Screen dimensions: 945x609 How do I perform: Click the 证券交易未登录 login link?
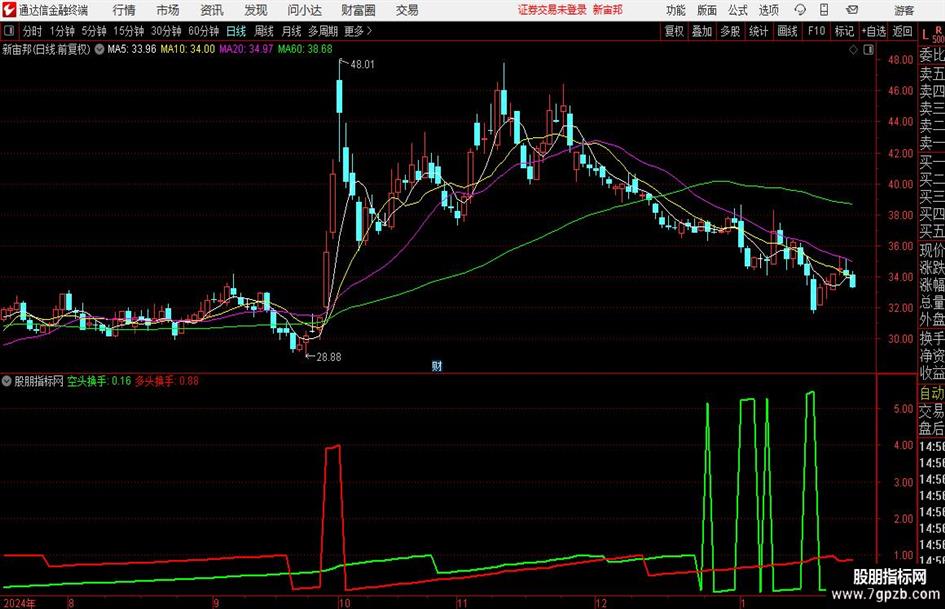pyautogui.click(x=552, y=10)
